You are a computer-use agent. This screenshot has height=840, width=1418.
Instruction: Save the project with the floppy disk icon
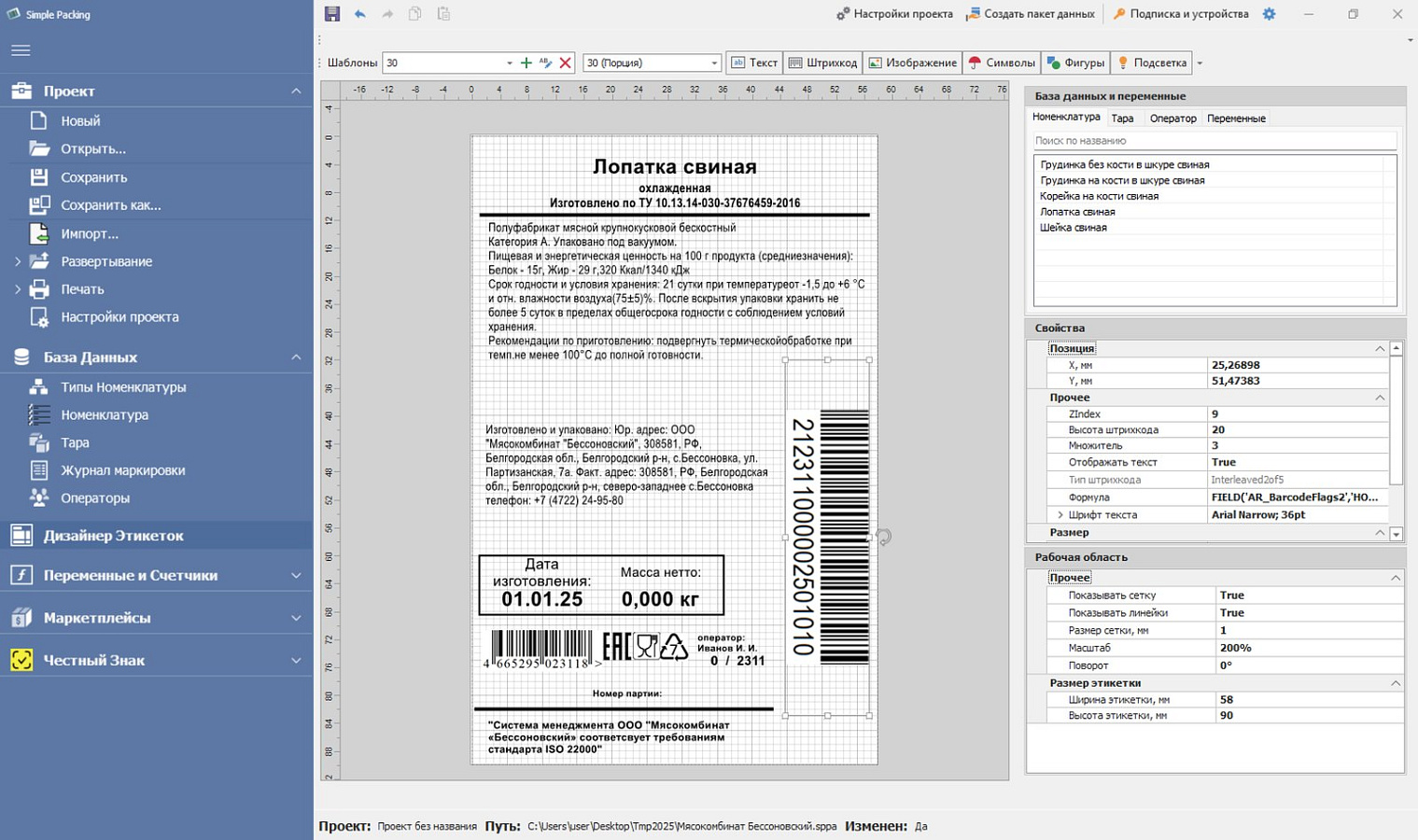pos(332,14)
